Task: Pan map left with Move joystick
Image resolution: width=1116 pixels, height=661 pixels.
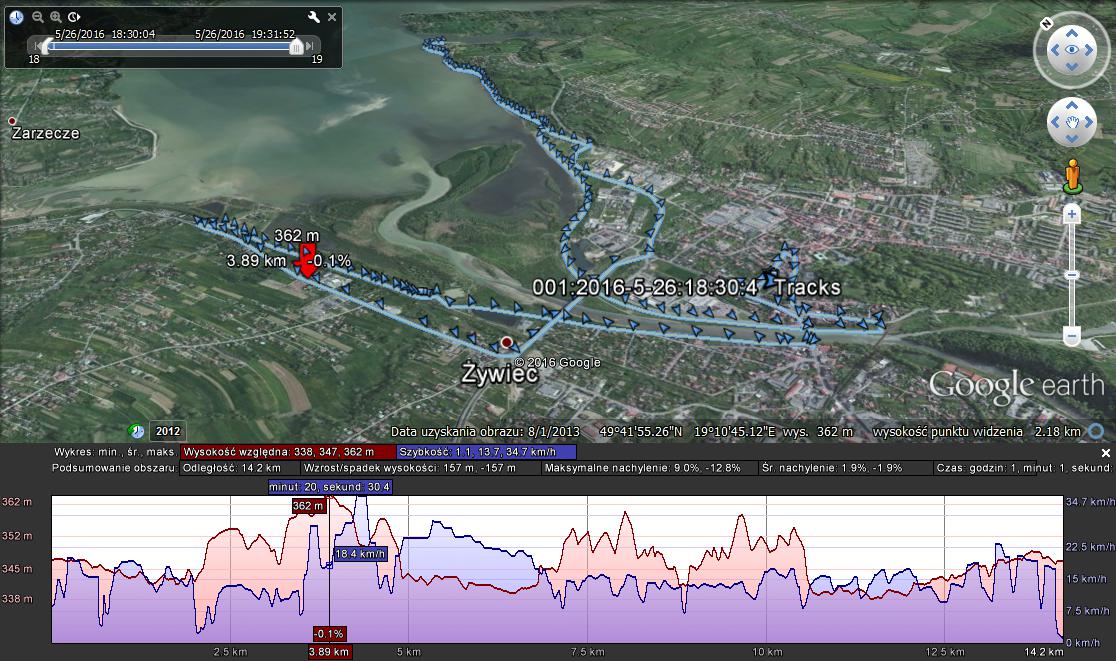Action: [x=1056, y=122]
